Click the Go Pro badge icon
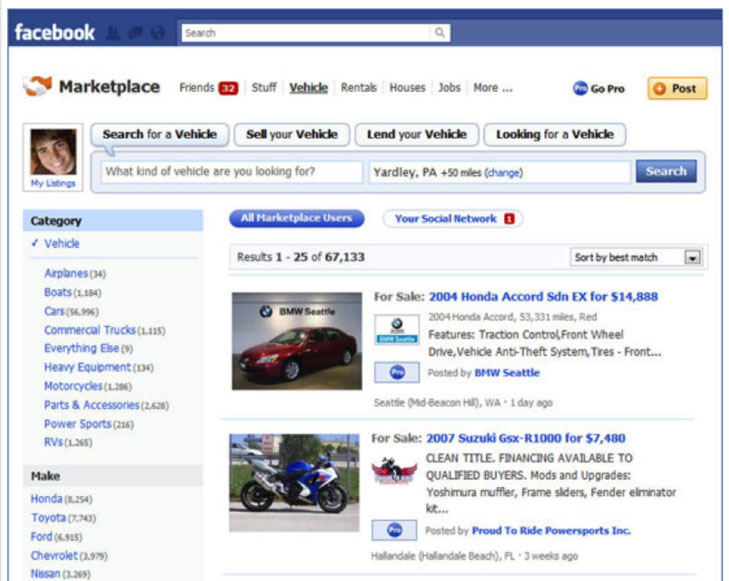Viewport: 729px width, 581px height. click(580, 88)
